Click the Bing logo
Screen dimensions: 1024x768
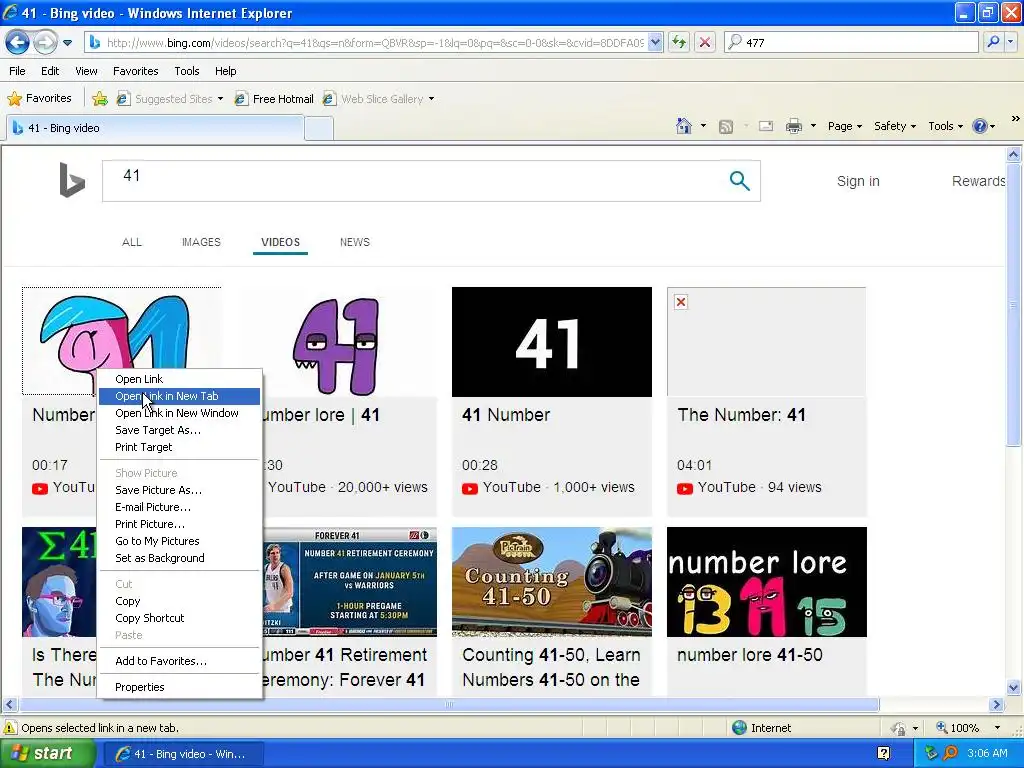(x=72, y=180)
